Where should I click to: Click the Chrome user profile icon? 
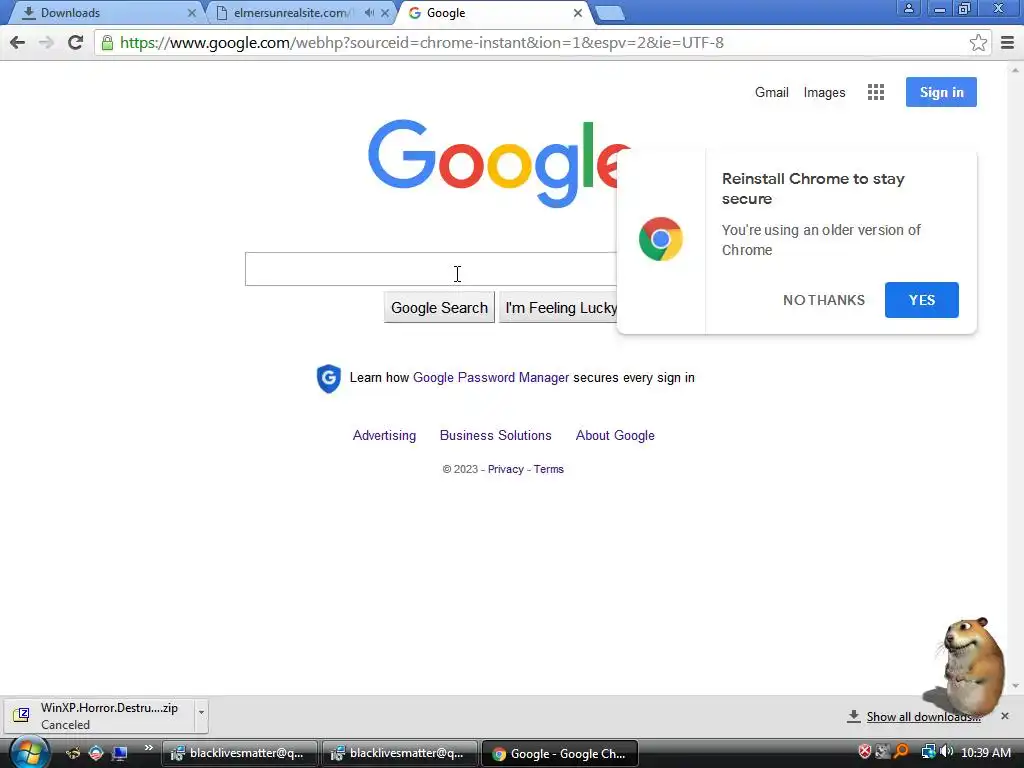pos(908,9)
